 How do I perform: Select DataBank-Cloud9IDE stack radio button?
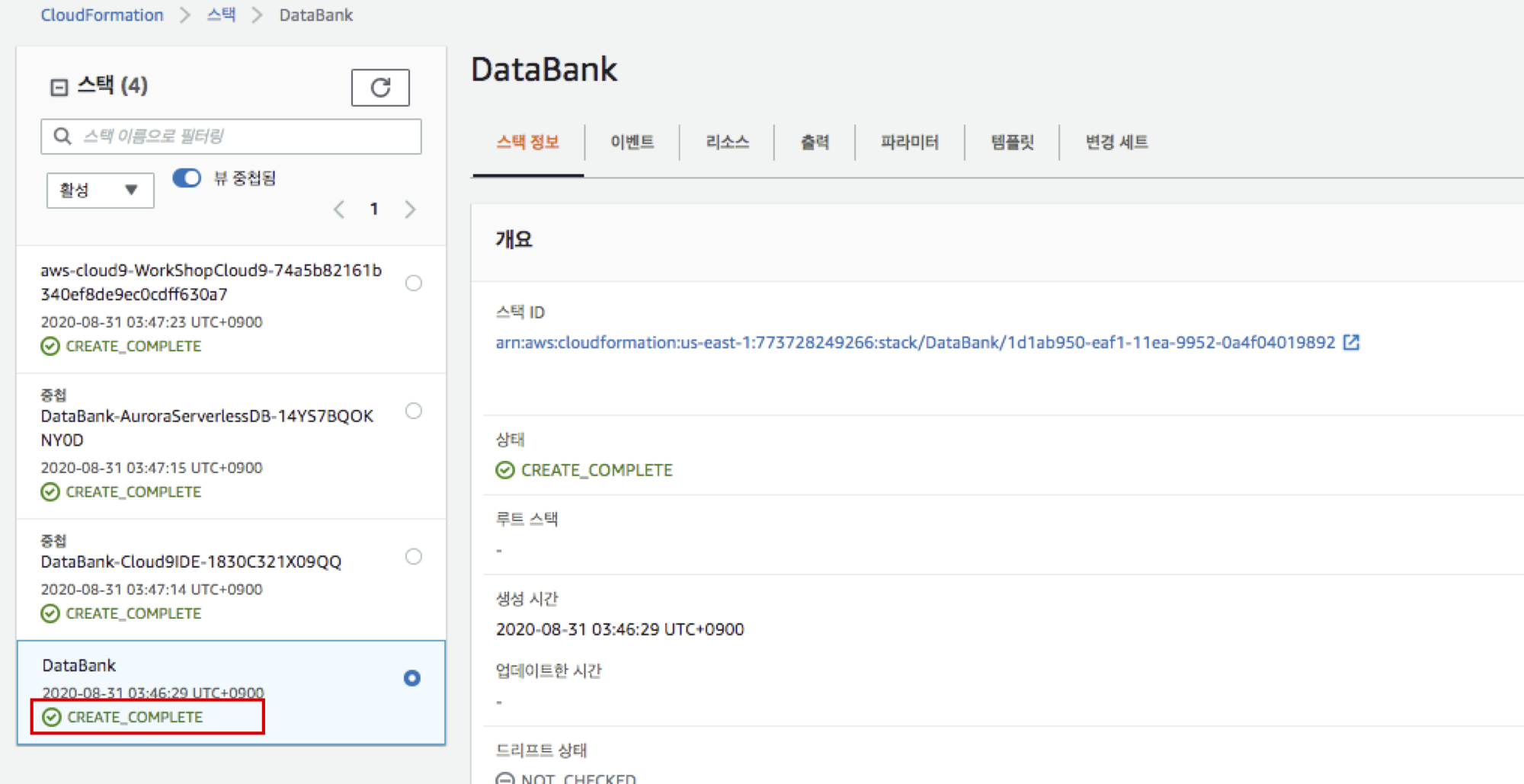(413, 557)
